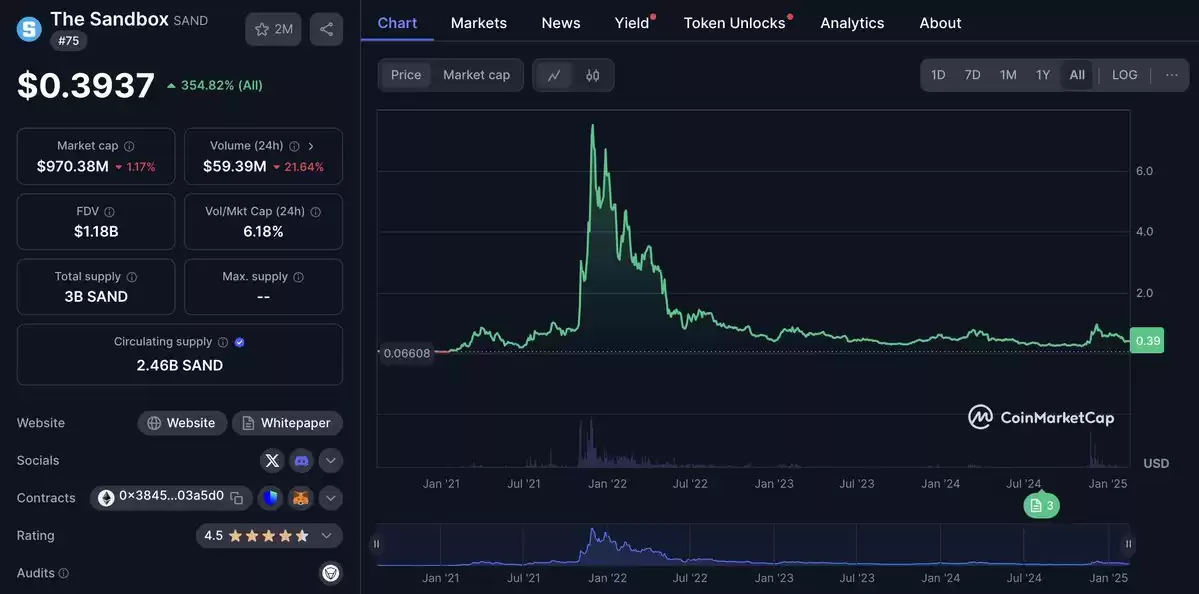Copy the contract address icon
The width and height of the screenshot is (1199, 594).
(x=237, y=498)
